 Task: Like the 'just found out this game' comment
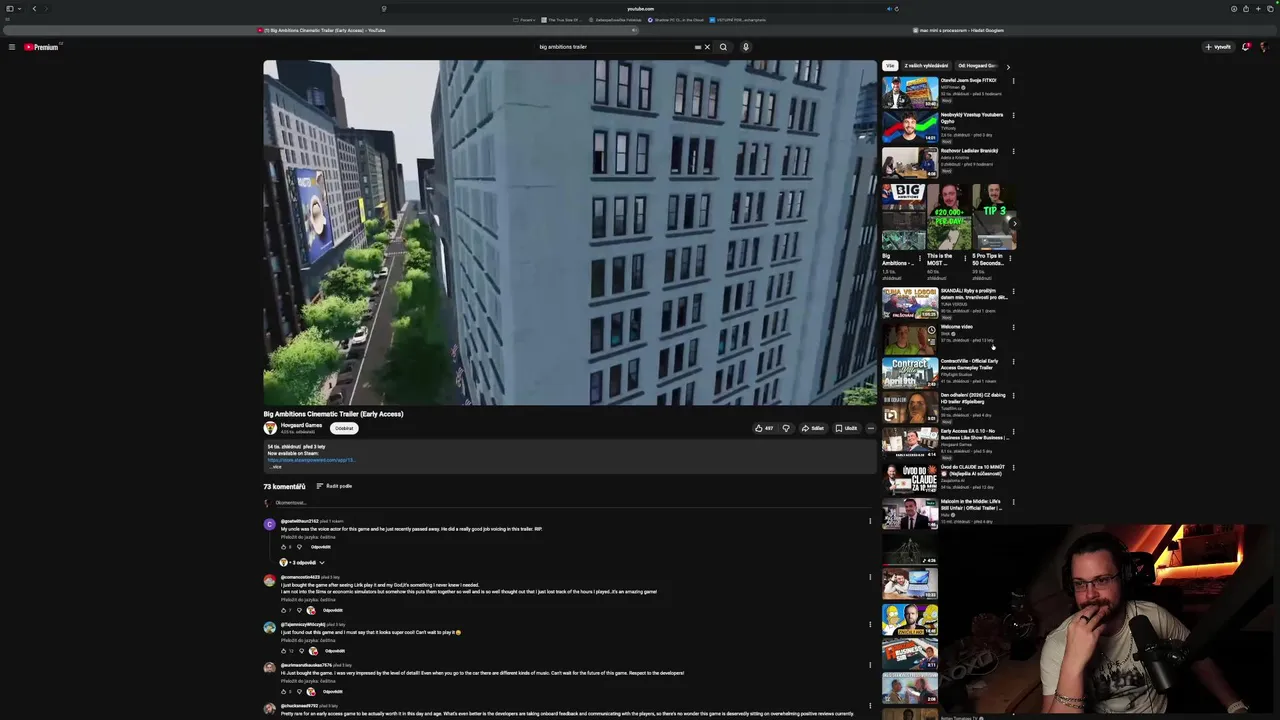(x=284, y=651)
